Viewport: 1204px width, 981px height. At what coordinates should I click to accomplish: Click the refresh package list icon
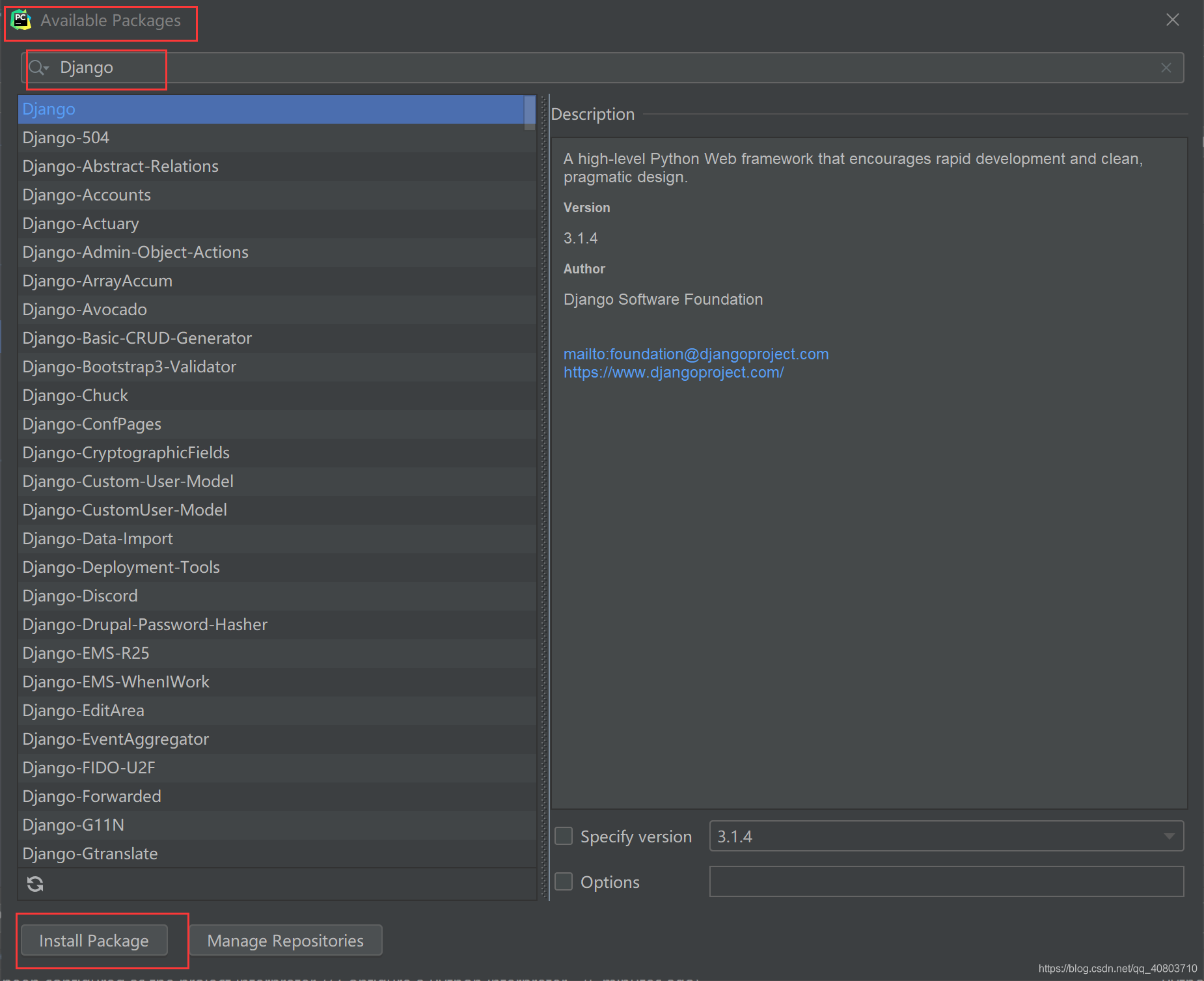pos(35,884)
